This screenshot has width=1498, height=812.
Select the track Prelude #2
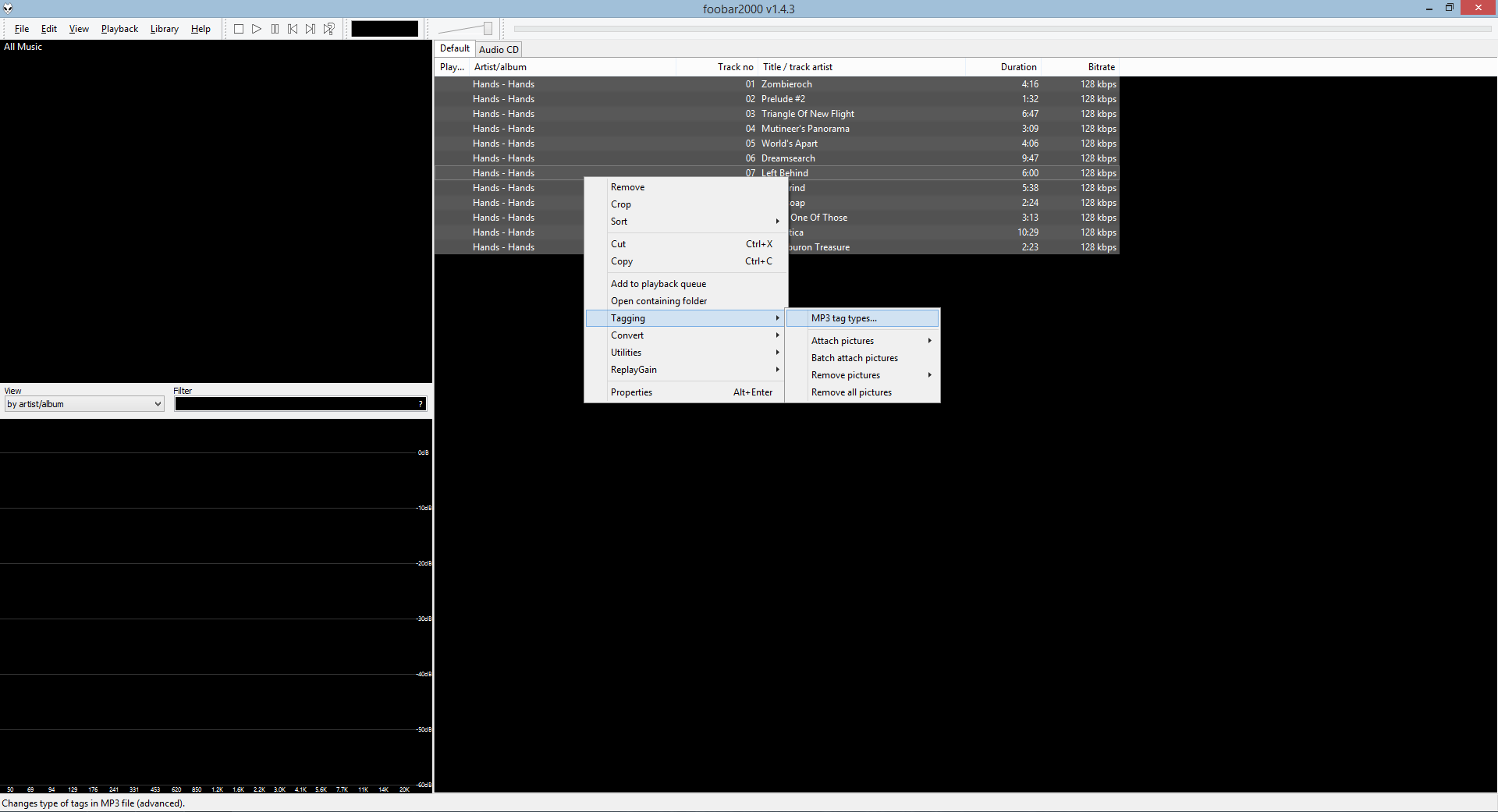(x=776, y=99)
